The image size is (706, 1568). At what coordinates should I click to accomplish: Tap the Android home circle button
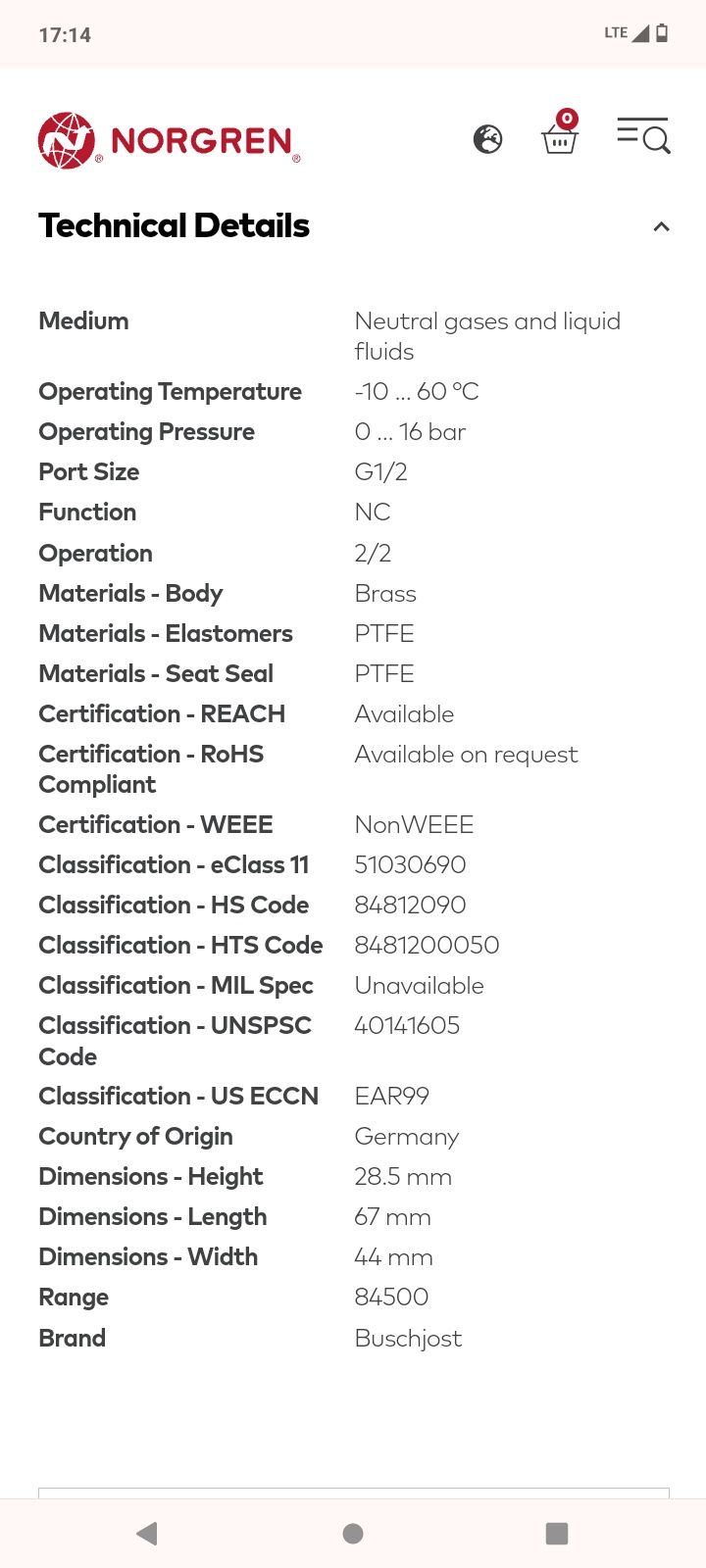tap(353, 1534)
